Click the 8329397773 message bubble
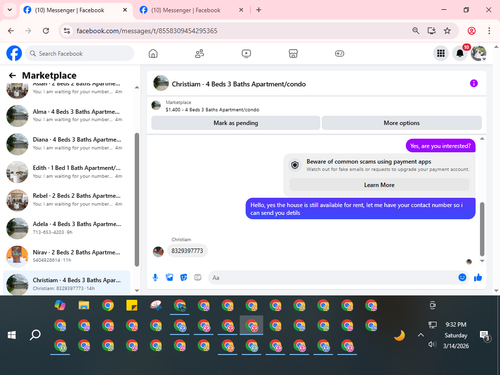500x375 pixels. (187, 251)
